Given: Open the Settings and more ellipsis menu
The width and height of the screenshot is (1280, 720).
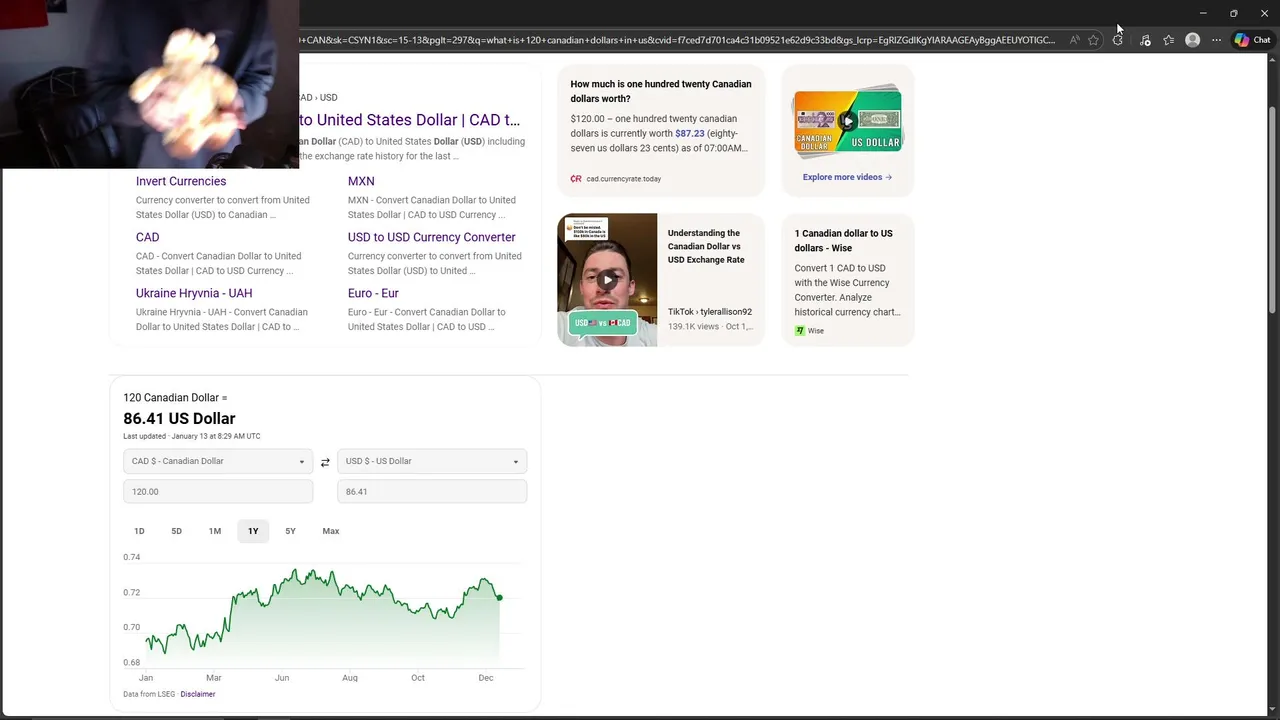Looking at the screenshot, I should [x=1216, y=40].
